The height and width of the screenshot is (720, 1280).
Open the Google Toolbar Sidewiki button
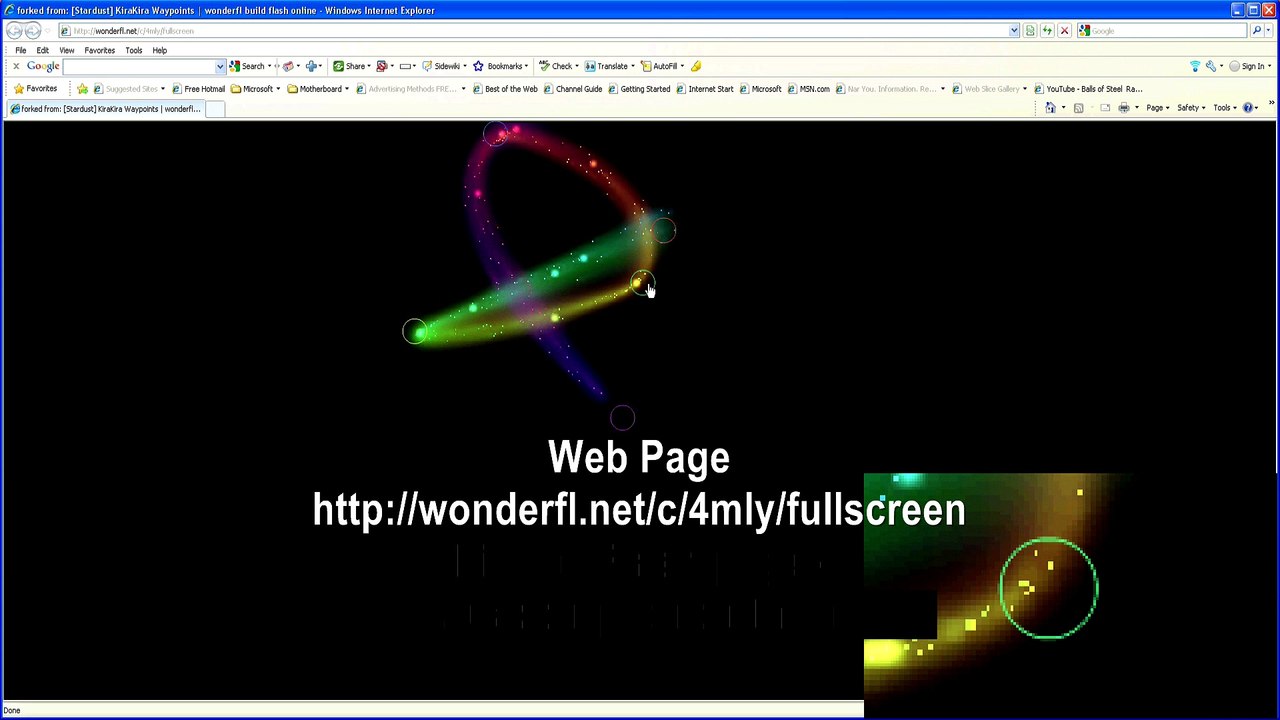(x=441, y=66)
